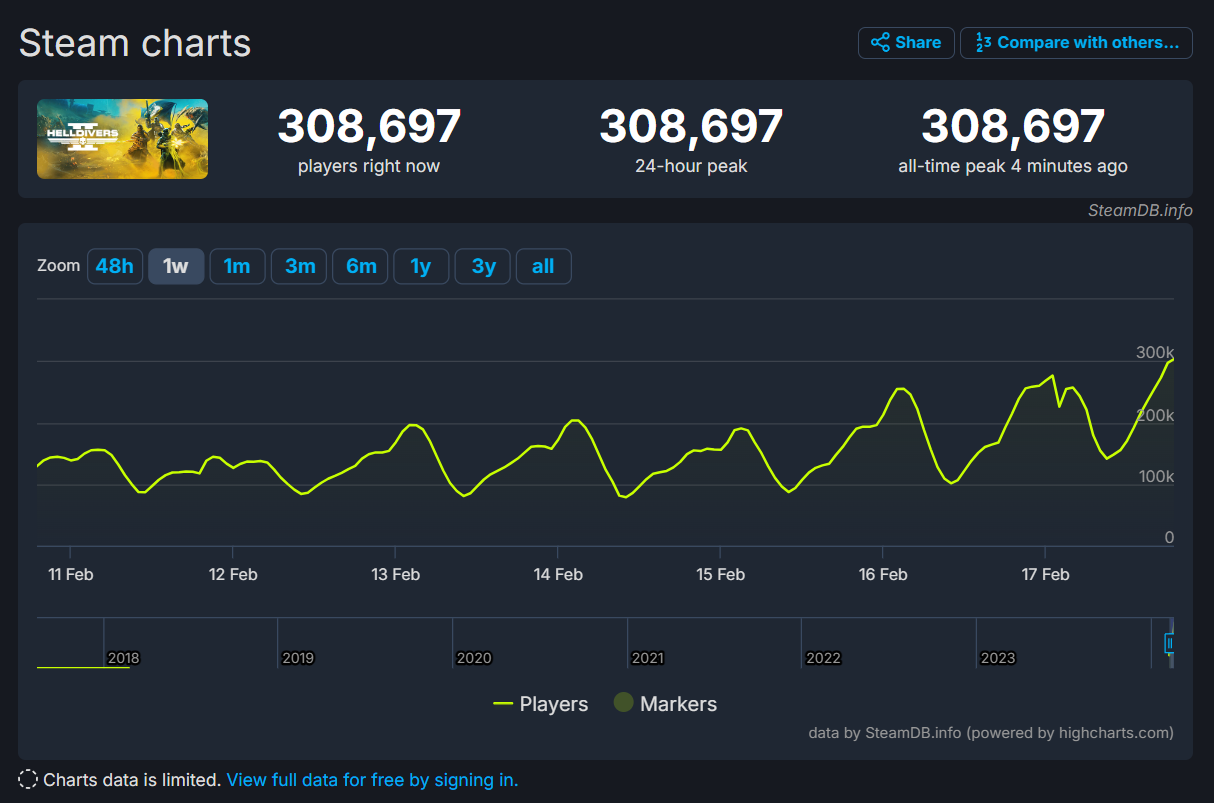Screen dimensions: 1214x803
Task: Click all-time peak 4 minutes ago text
Action: pos(1013,166)
